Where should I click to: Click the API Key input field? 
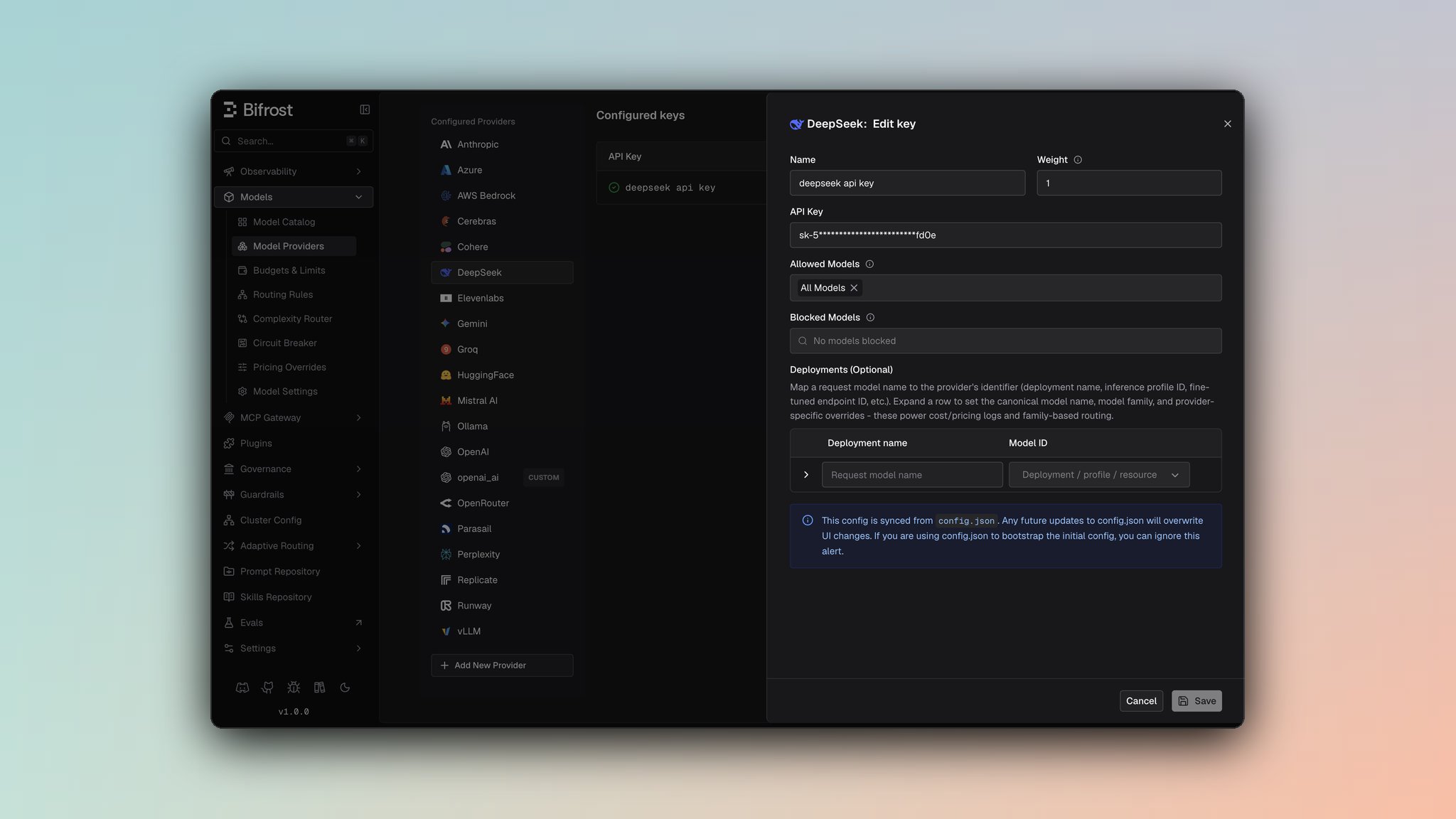tap(1005, 235)
